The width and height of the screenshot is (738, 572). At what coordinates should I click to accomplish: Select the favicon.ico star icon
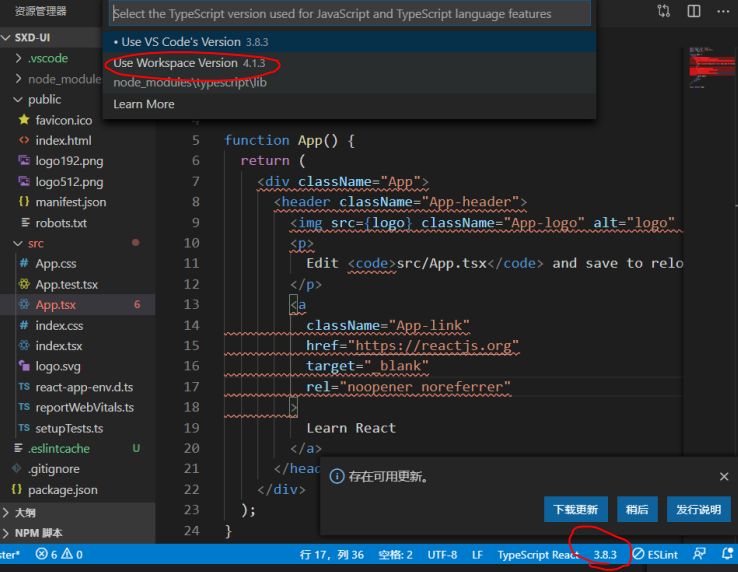(24, 120)
